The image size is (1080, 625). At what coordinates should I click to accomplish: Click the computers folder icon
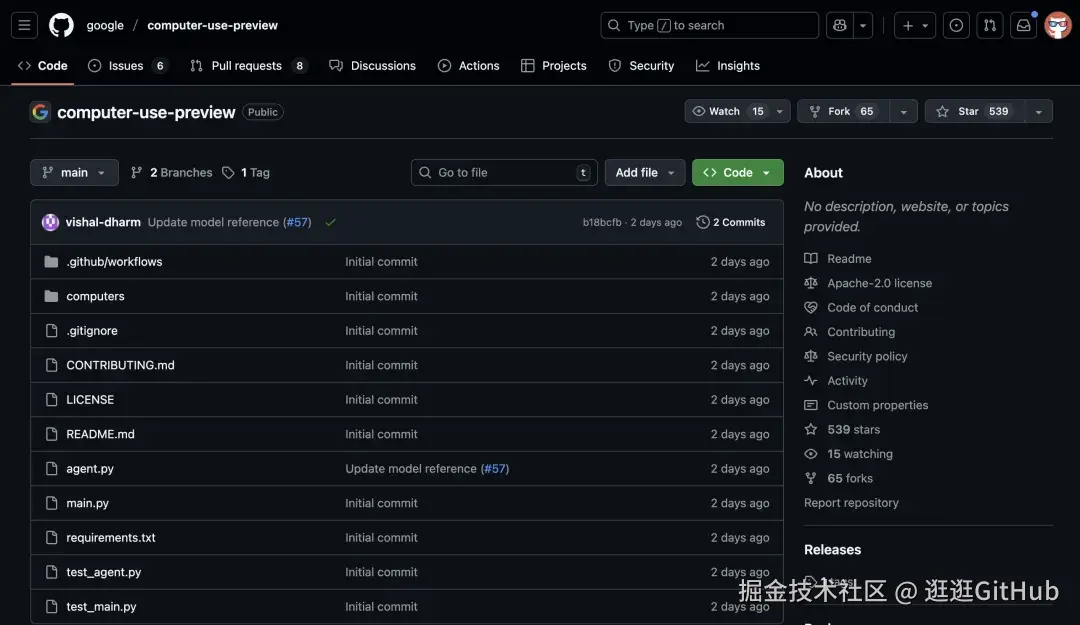click(51, 296)
